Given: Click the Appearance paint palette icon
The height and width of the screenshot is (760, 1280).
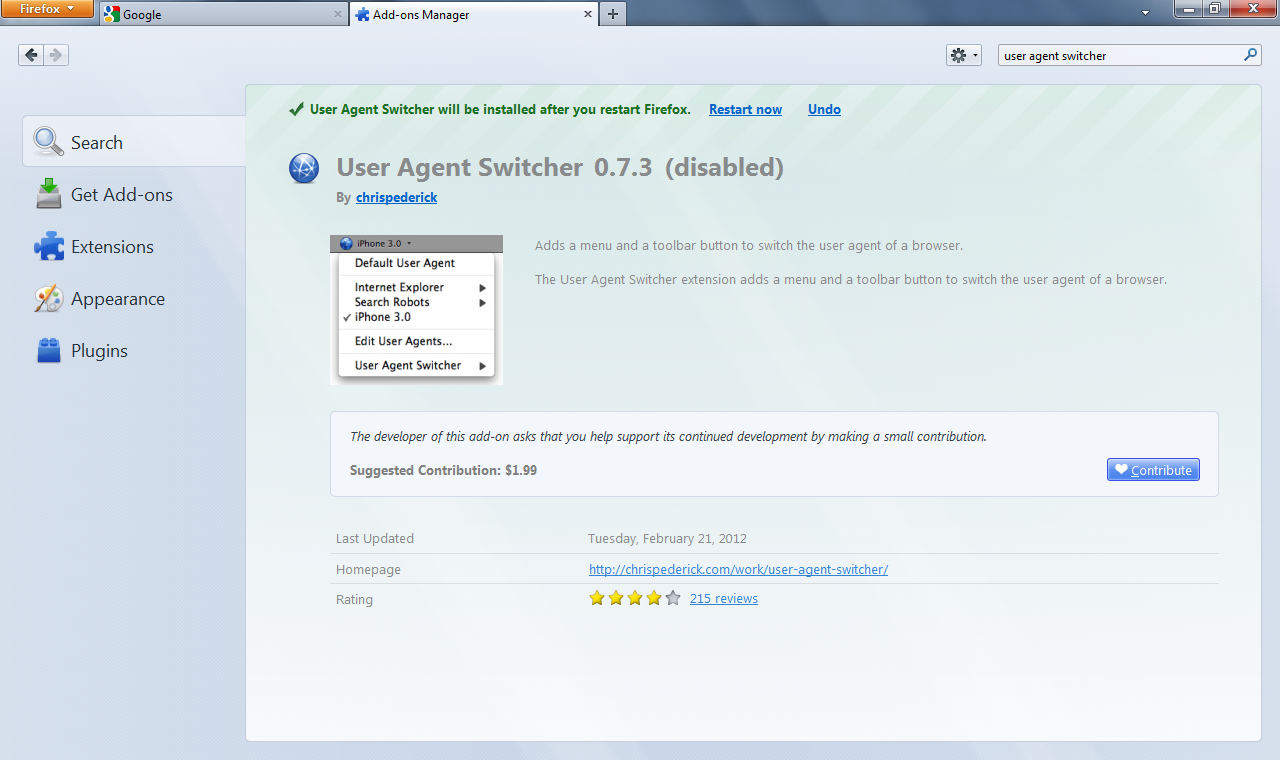Looking at the screenshot, I should point(48,298).
